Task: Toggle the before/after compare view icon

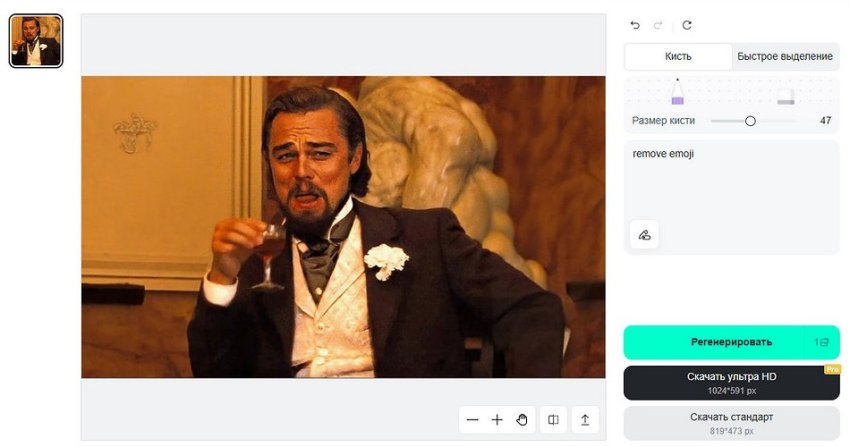Action: [553, 420]
